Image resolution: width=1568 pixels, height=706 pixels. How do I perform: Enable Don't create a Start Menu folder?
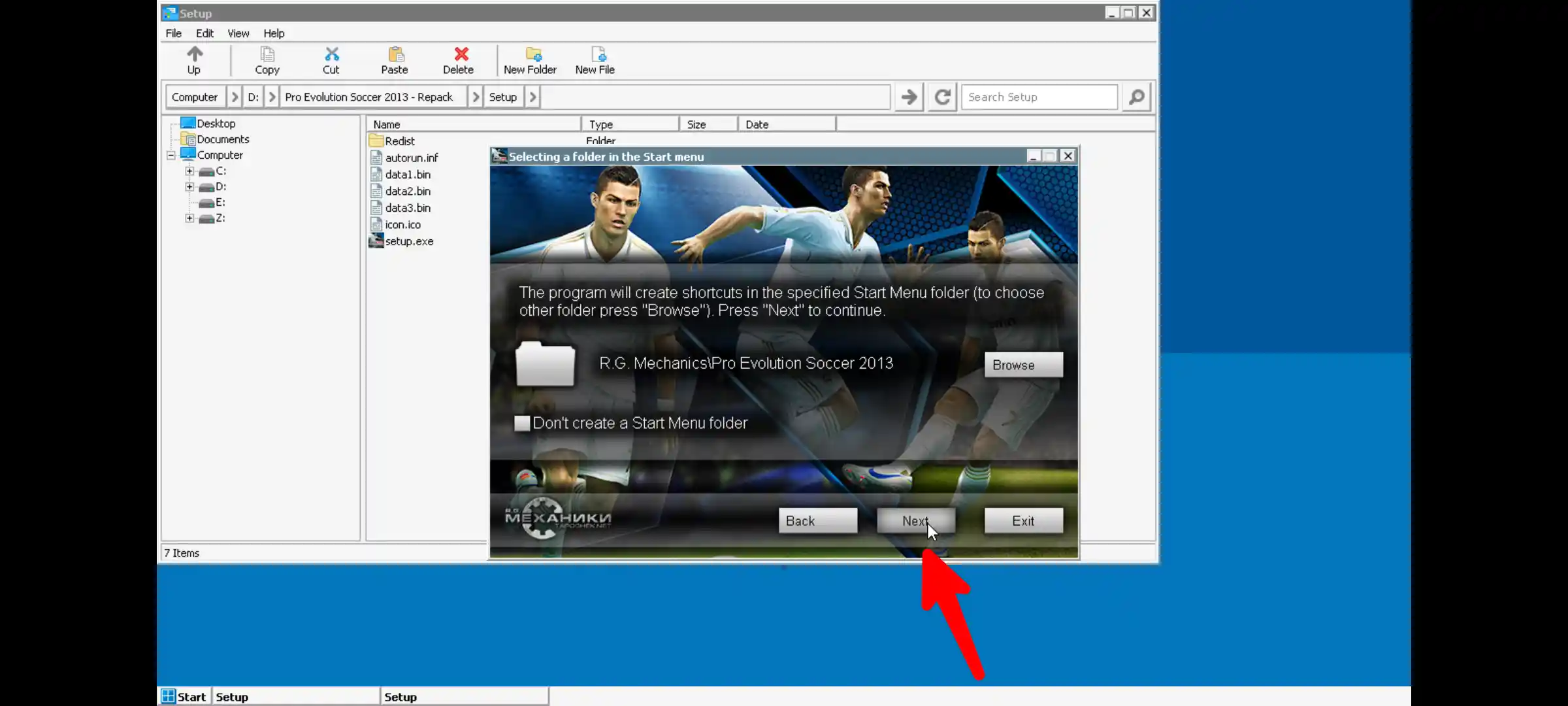point(522,423)
